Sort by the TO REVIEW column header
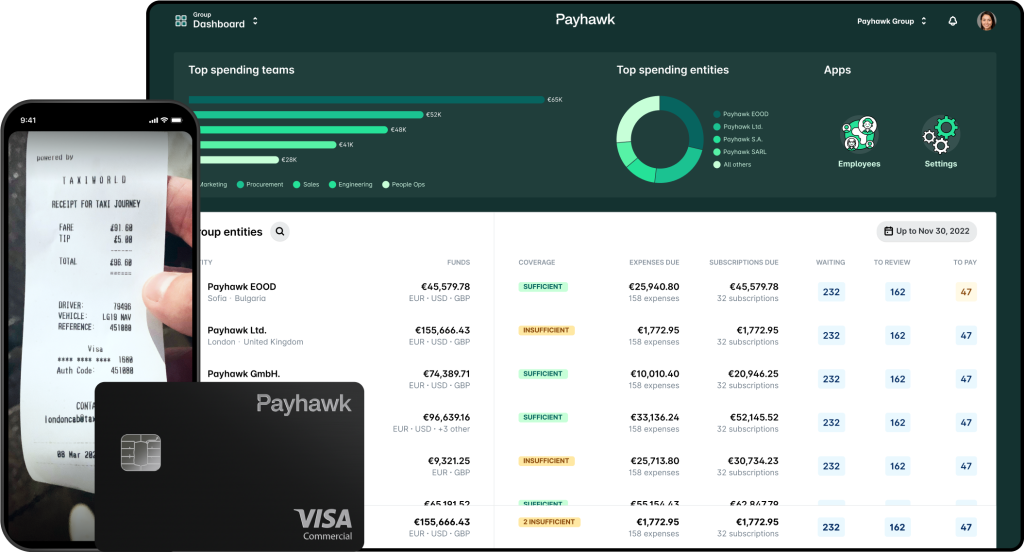This screenshot has width=1024, height=552. pos(892,263)
